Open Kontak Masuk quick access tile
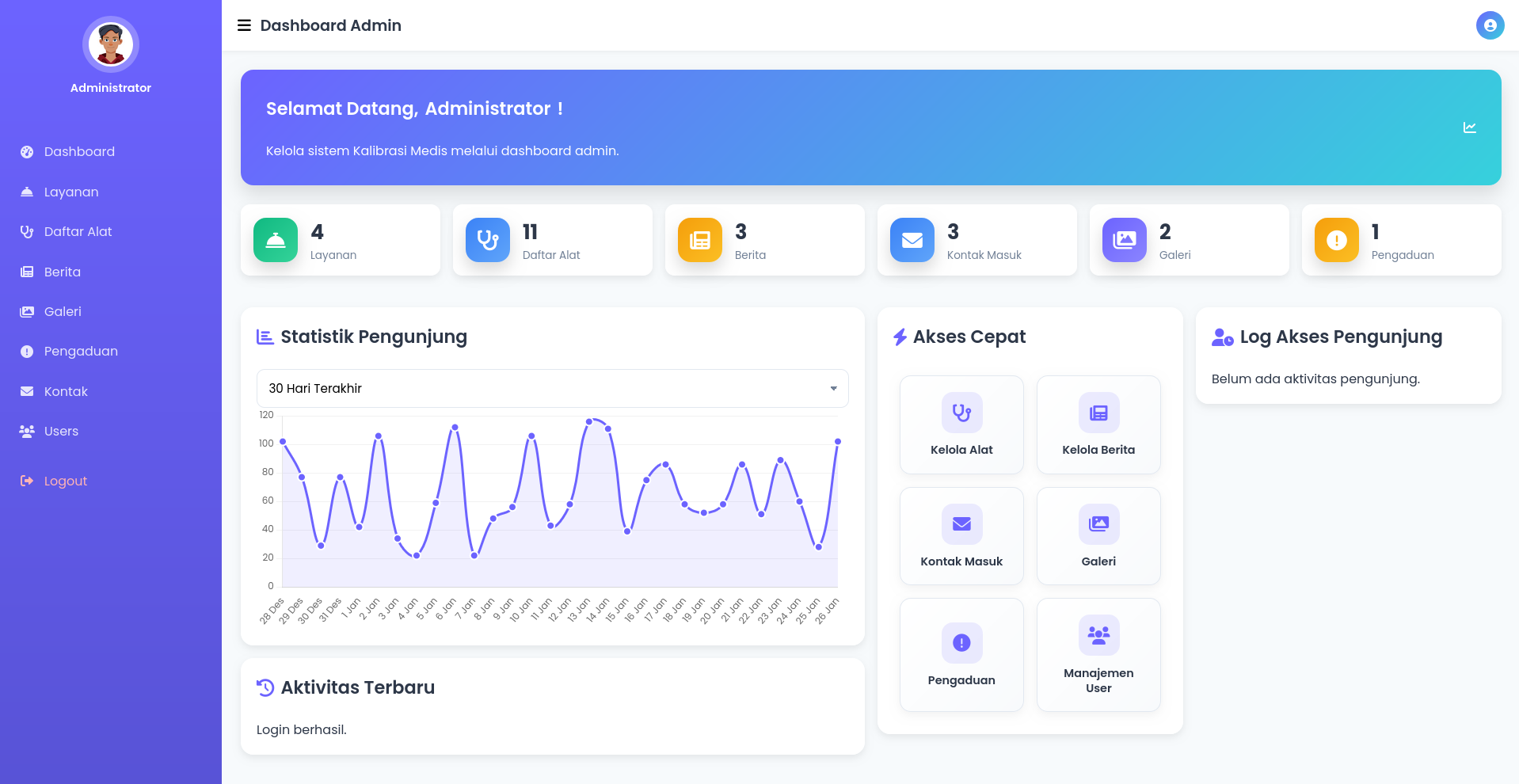Image resolution: width=1519 pixels, height=784 pixels. pyautogui.click(x=961, y=536)
